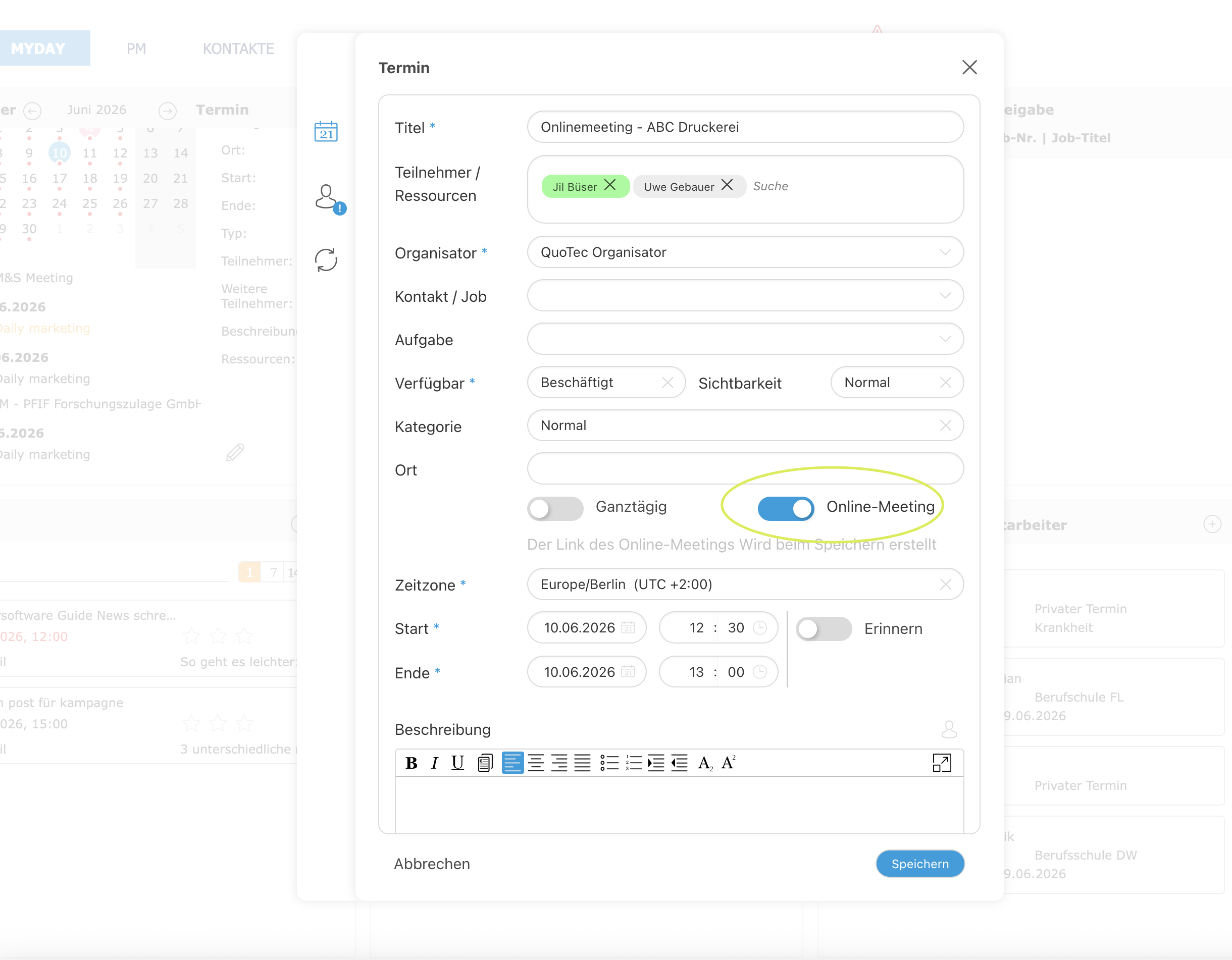Open the Verfügbar Beschäftigt selector
1232x960 pixels.
pyautogui.click(x=606, y=383)
